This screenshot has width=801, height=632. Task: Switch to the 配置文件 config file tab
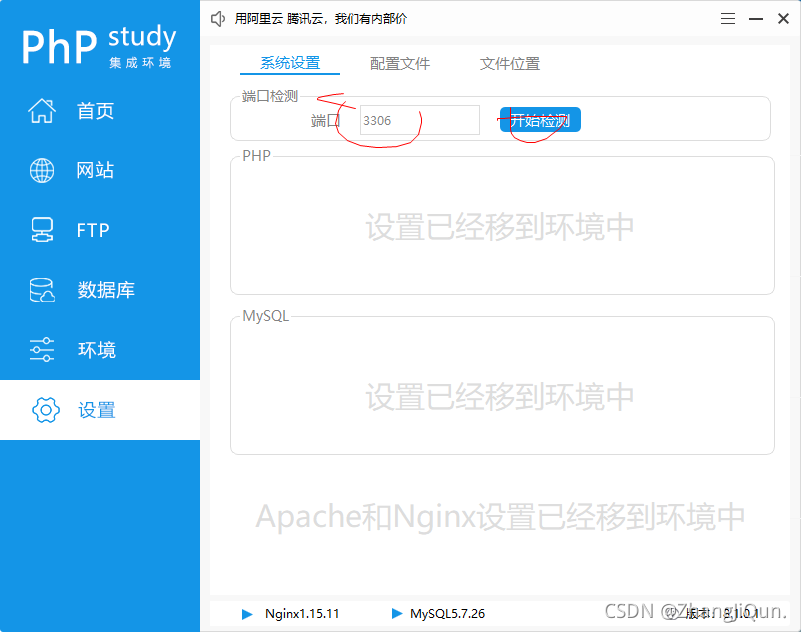[x=400, y=62]
